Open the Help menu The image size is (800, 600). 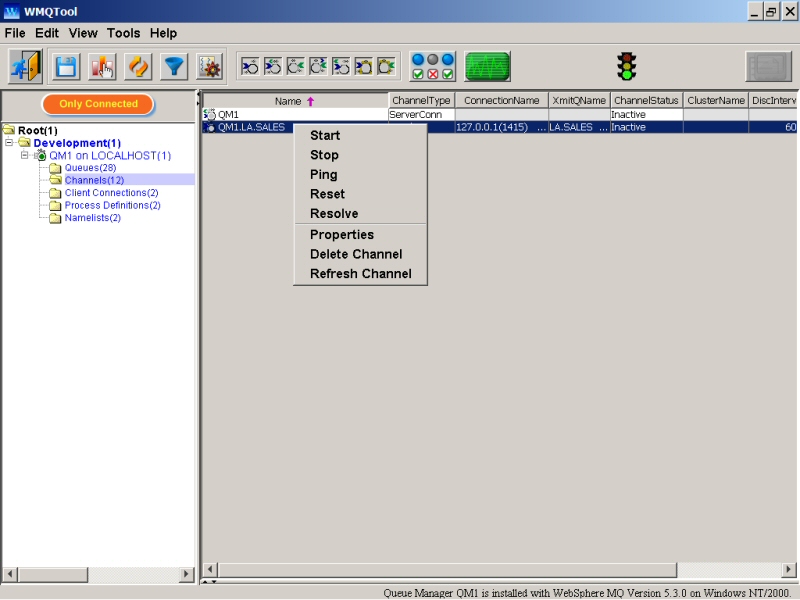[163, 33]
